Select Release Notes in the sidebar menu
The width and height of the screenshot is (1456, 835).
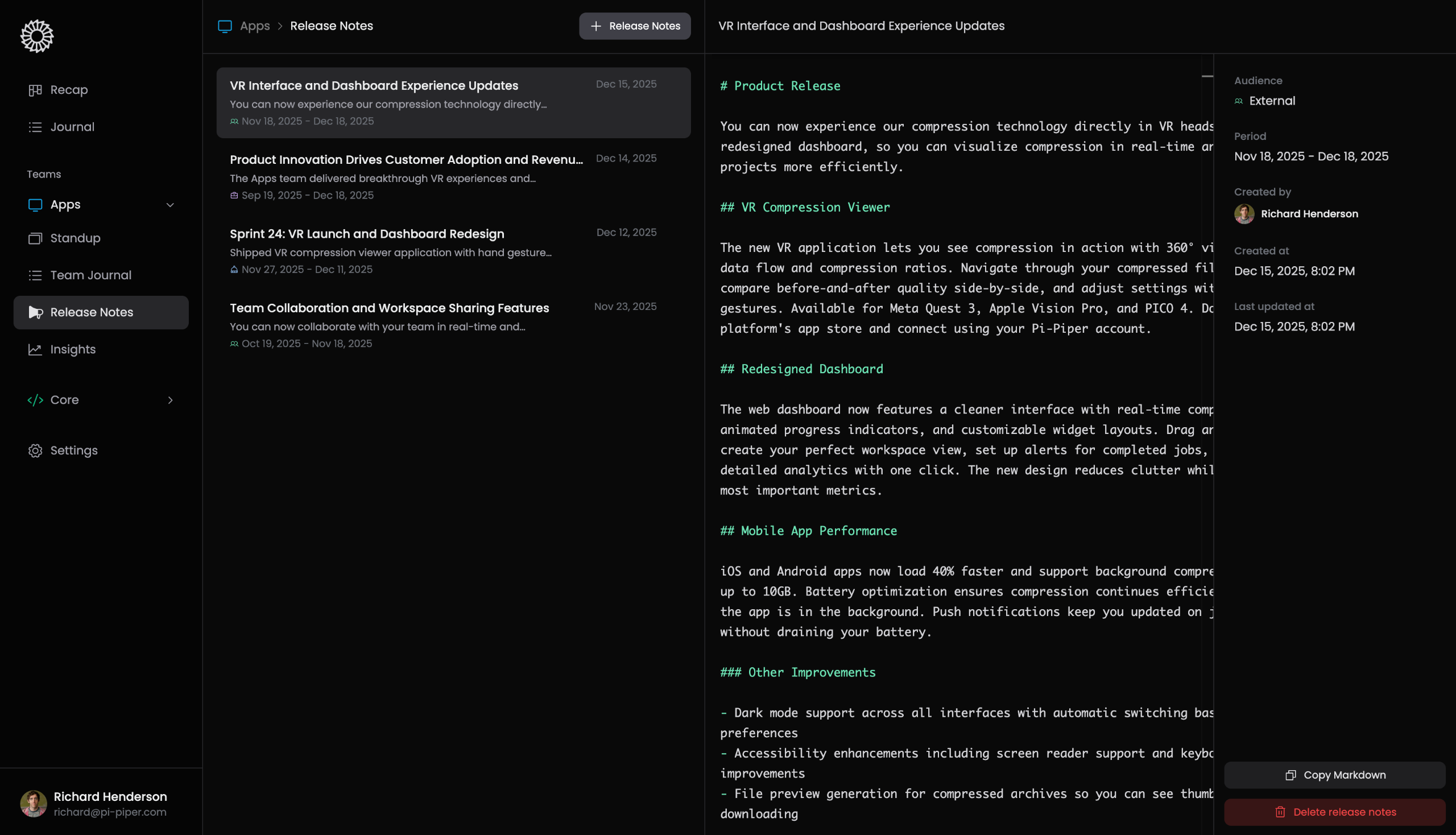tap(101, 312)
